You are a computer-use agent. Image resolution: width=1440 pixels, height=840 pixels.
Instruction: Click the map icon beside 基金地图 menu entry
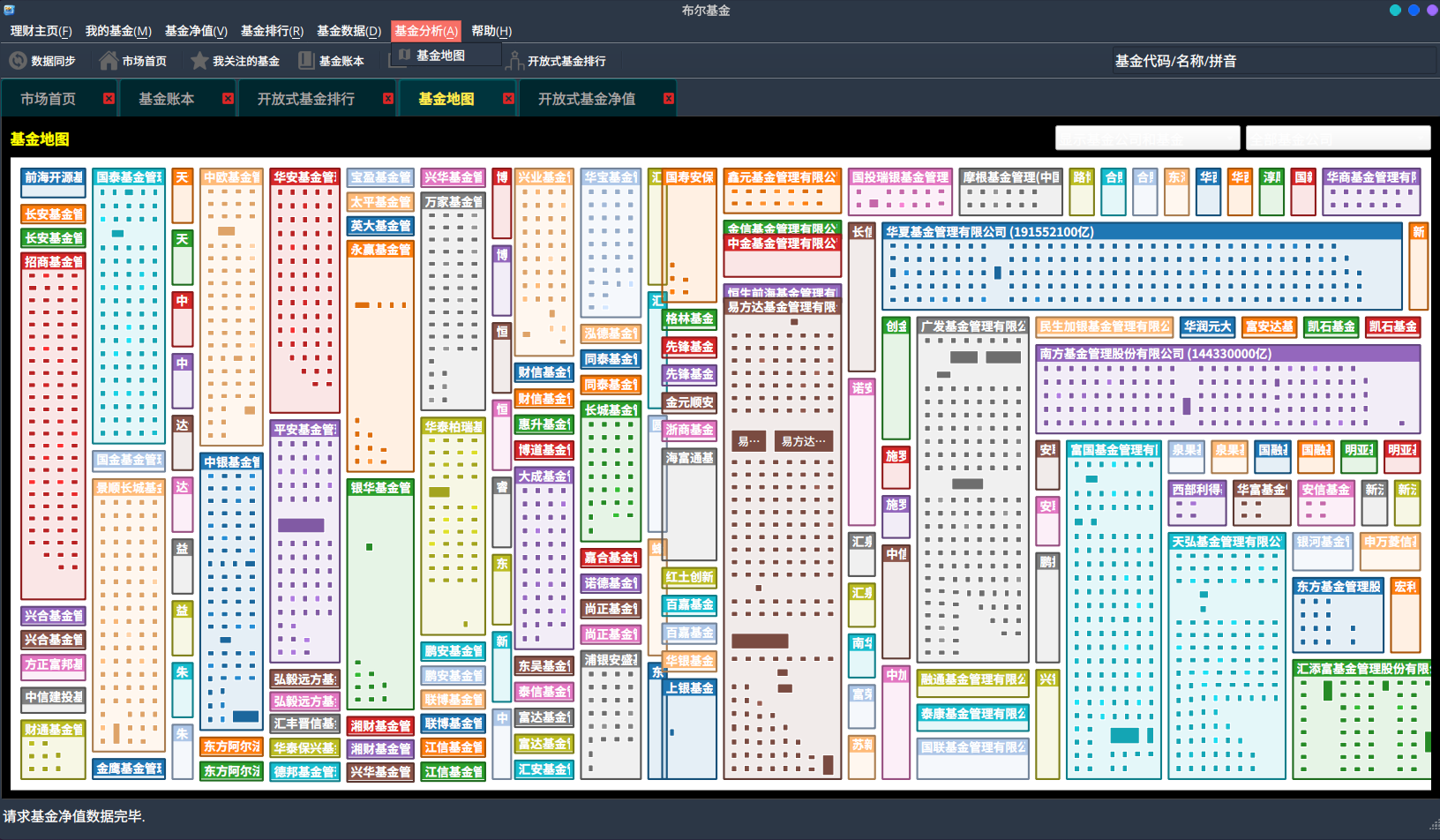[x=404, y=56]
